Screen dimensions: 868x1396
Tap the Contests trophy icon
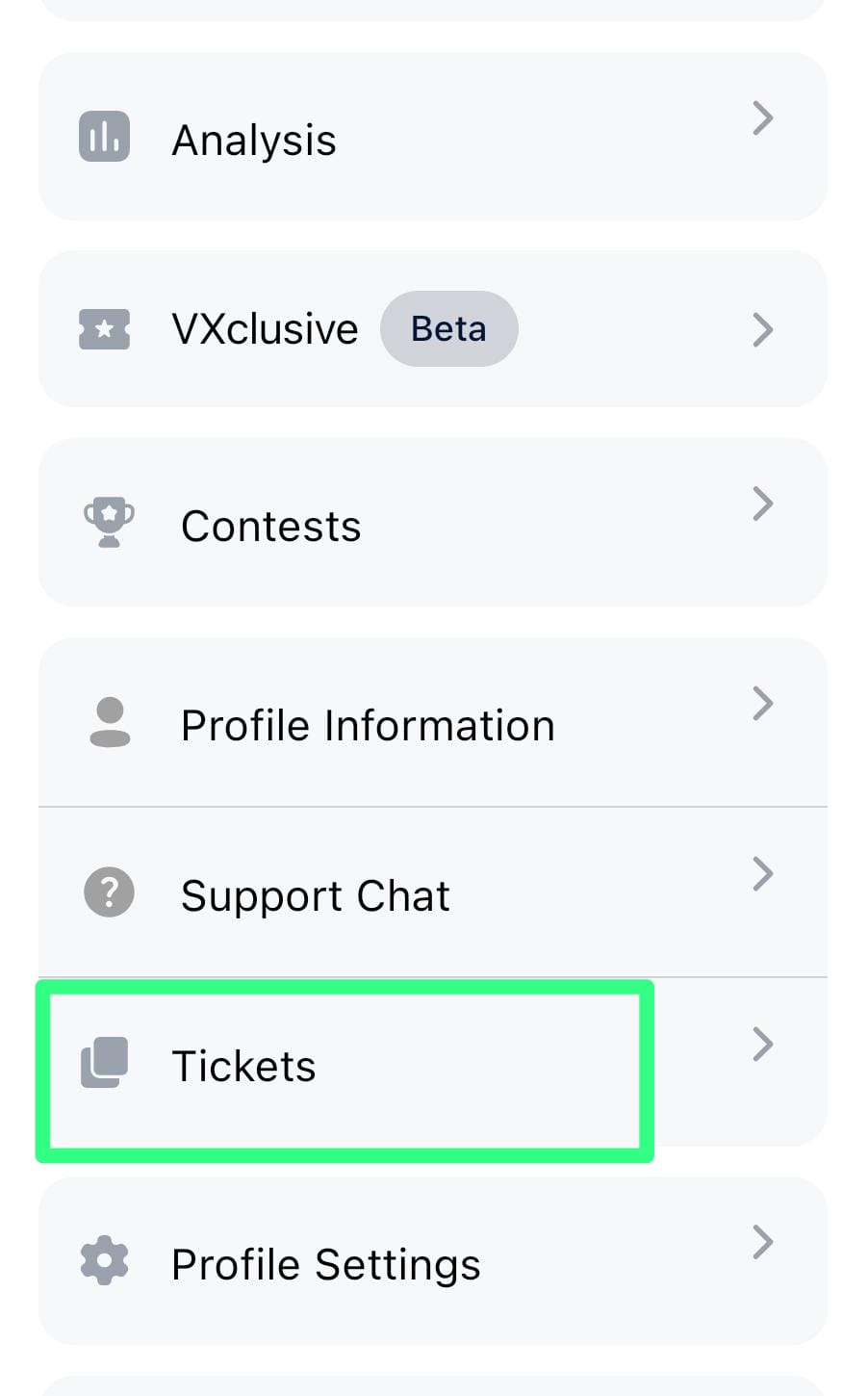pos(109,524)
